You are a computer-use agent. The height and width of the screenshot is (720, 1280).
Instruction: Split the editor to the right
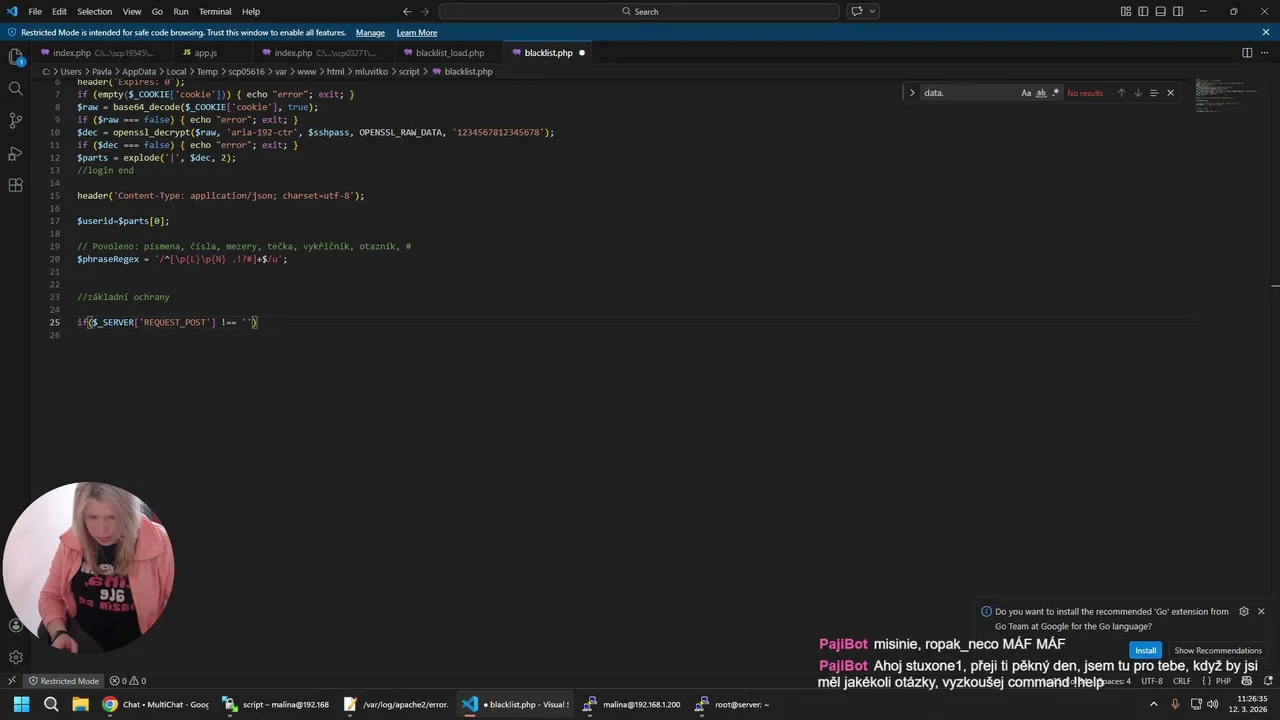pos(1247,53)
